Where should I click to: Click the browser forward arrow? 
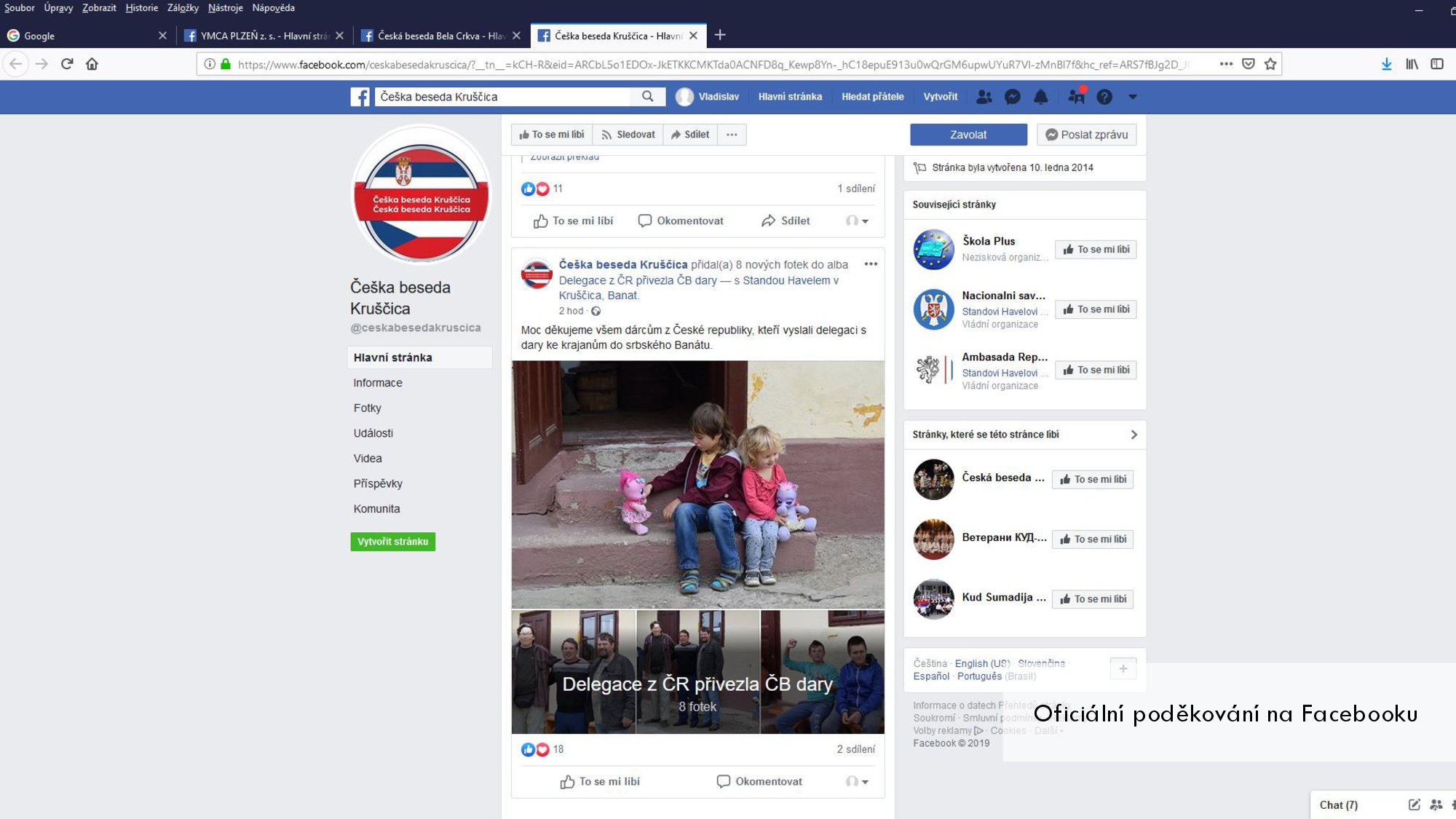click(x=41, y=64)
